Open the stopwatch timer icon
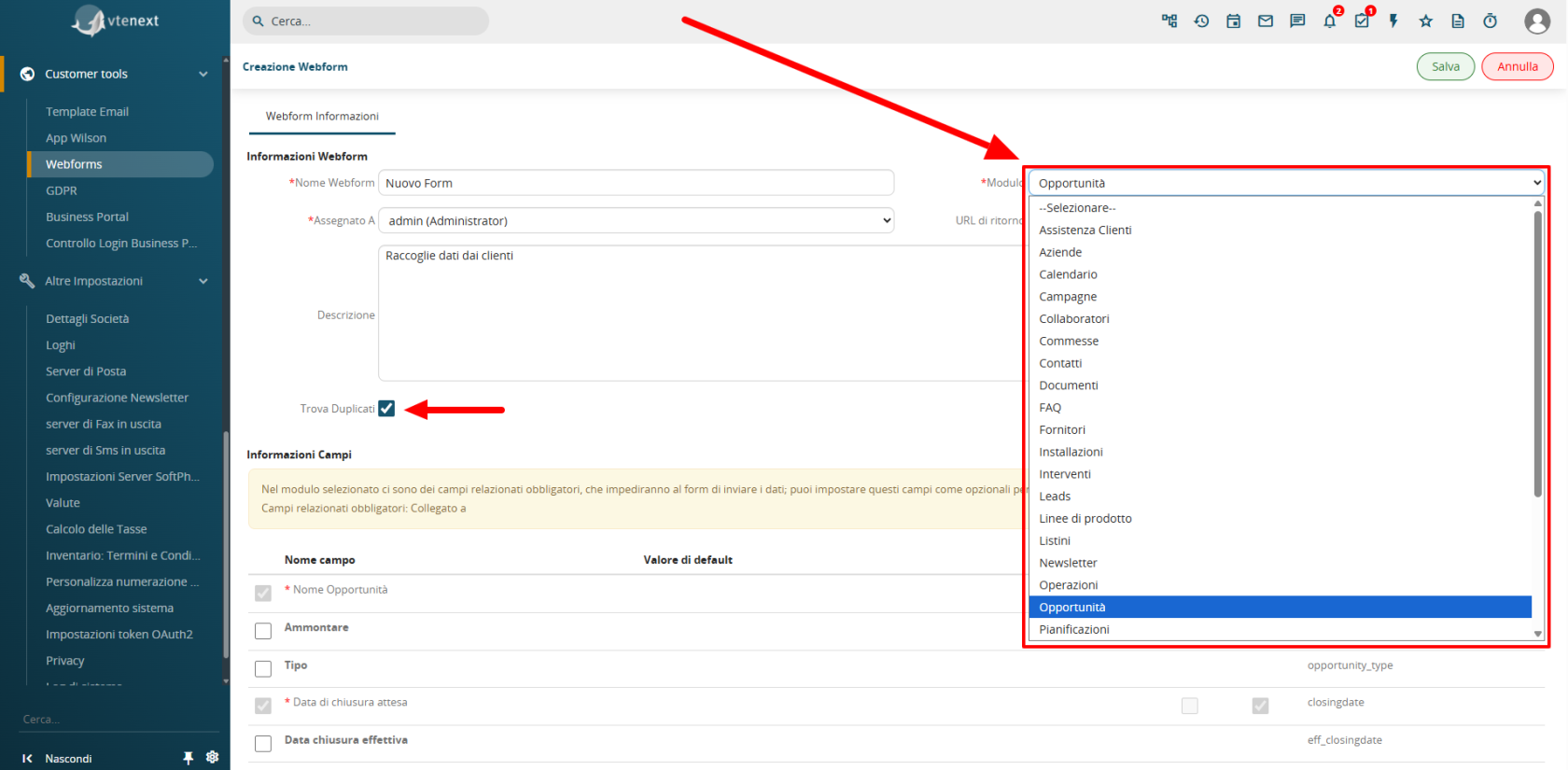This screenshot has width=1568, height=770. pyautogui.click(x=1490, y=21)
